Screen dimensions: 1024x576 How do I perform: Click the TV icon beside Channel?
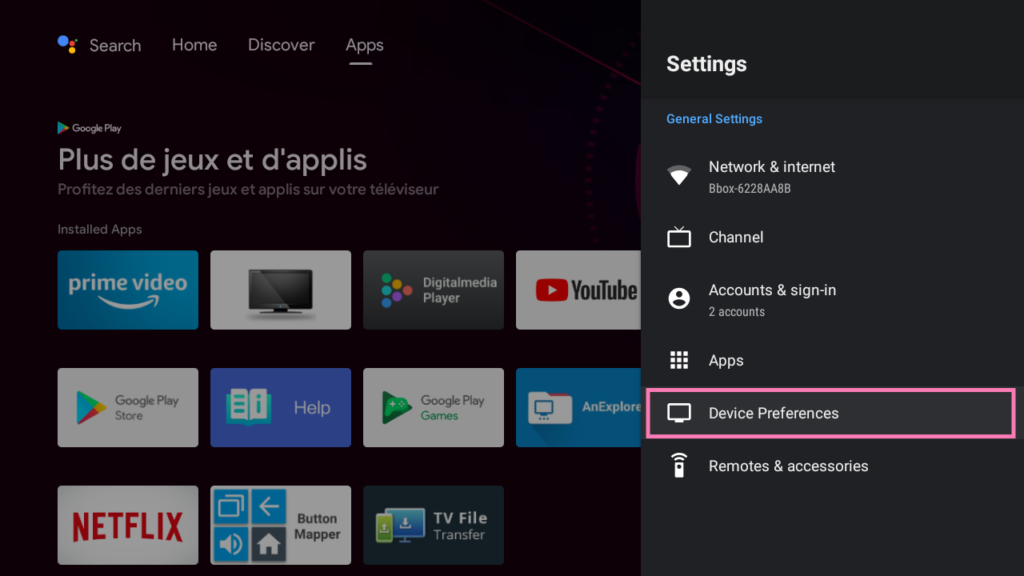click(x=679, y=237)
